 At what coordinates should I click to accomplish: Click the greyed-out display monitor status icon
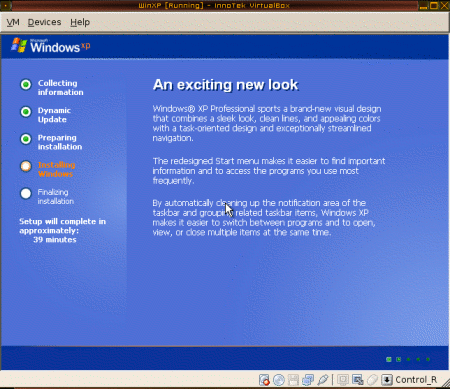pyautogui.click(x=343, y=380)
